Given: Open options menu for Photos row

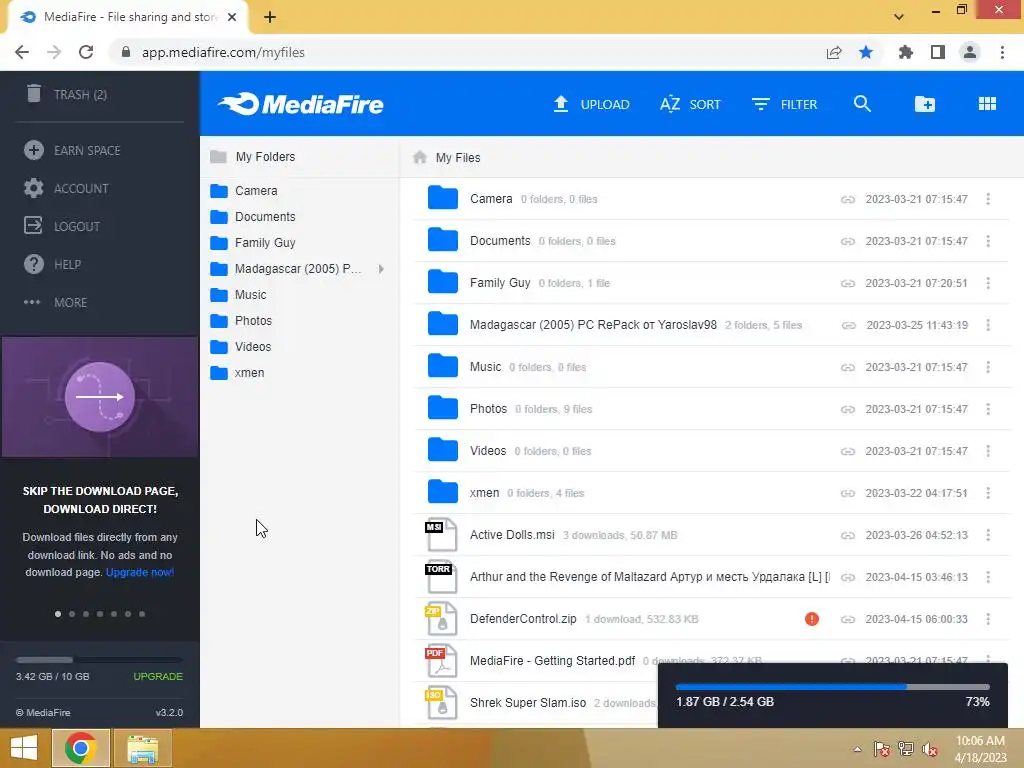Looking at the screenshot, I should coord(988,409).
